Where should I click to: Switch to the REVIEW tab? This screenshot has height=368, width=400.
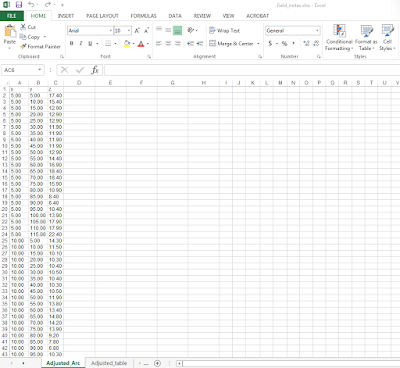(x=202, y=16)
